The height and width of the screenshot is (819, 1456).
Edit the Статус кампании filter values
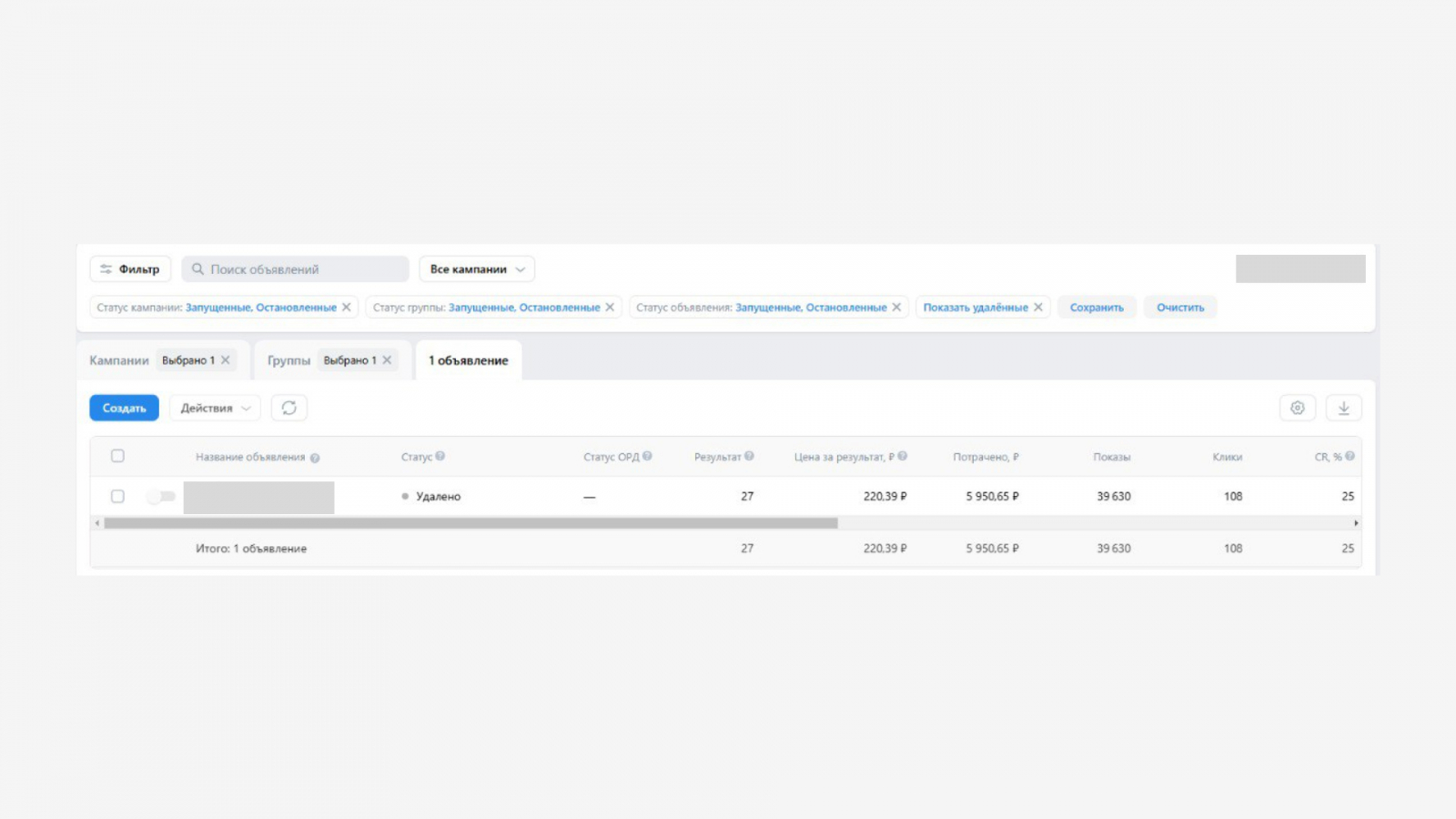tap(261, 308)
